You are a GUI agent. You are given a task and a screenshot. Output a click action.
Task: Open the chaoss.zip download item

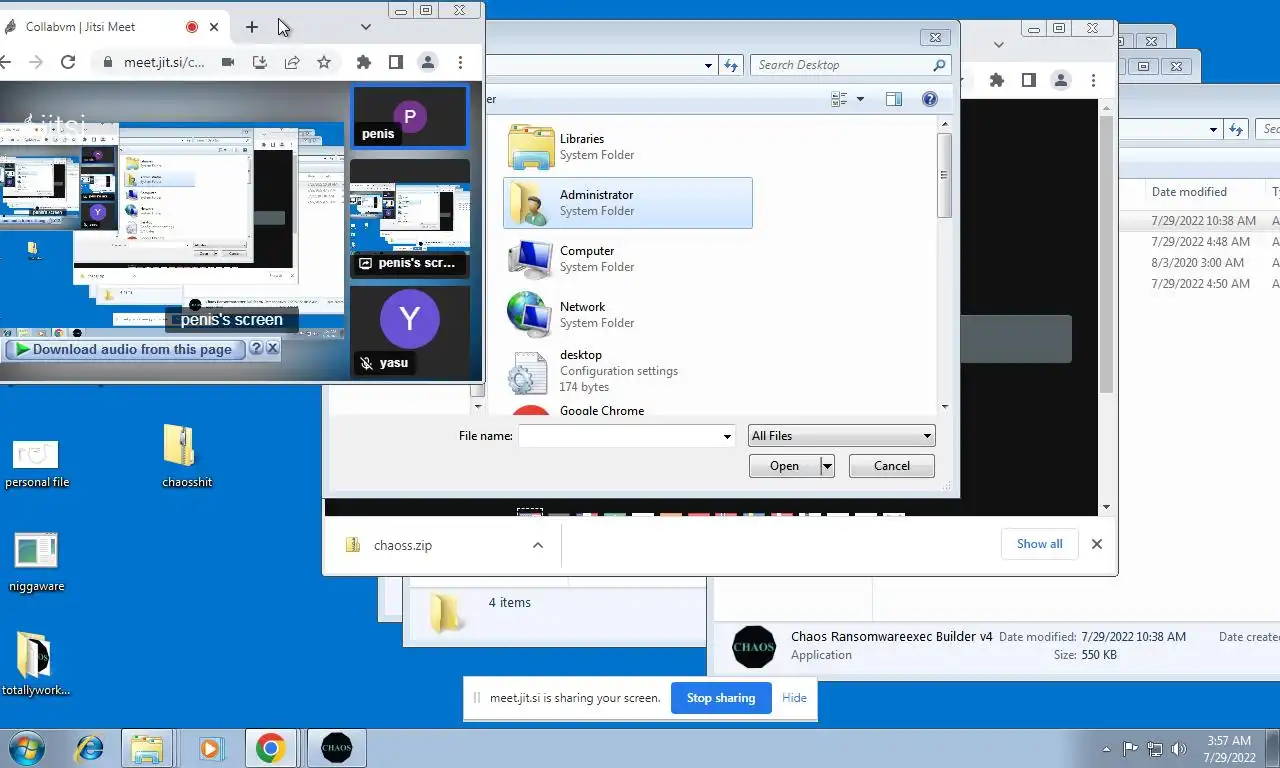click(x=403, y=545)
